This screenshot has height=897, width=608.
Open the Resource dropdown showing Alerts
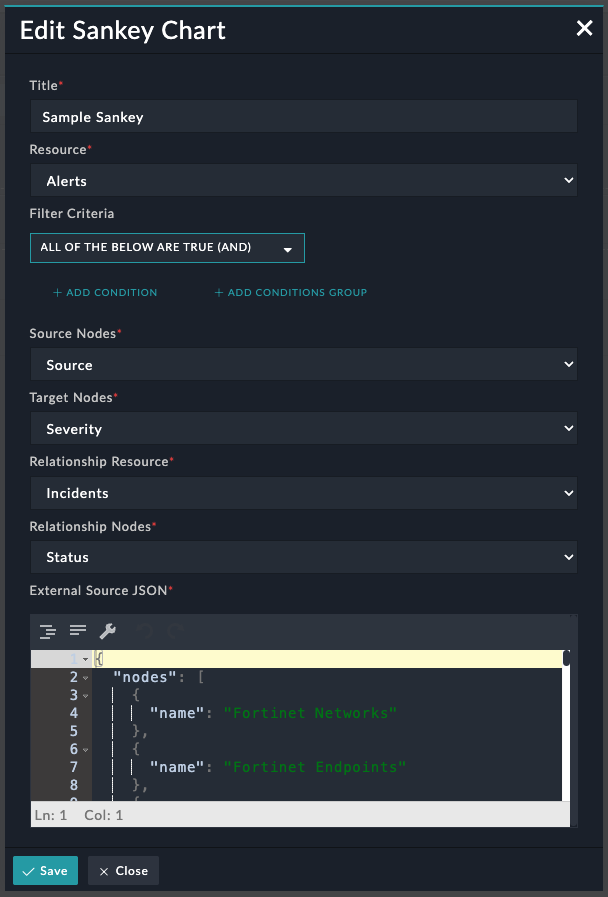point(303,181)
